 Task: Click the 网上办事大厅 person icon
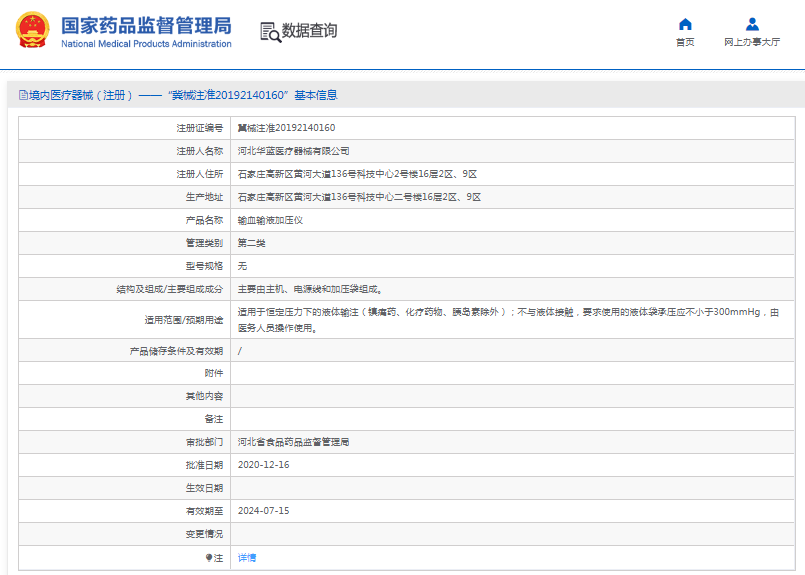point(752,24)
